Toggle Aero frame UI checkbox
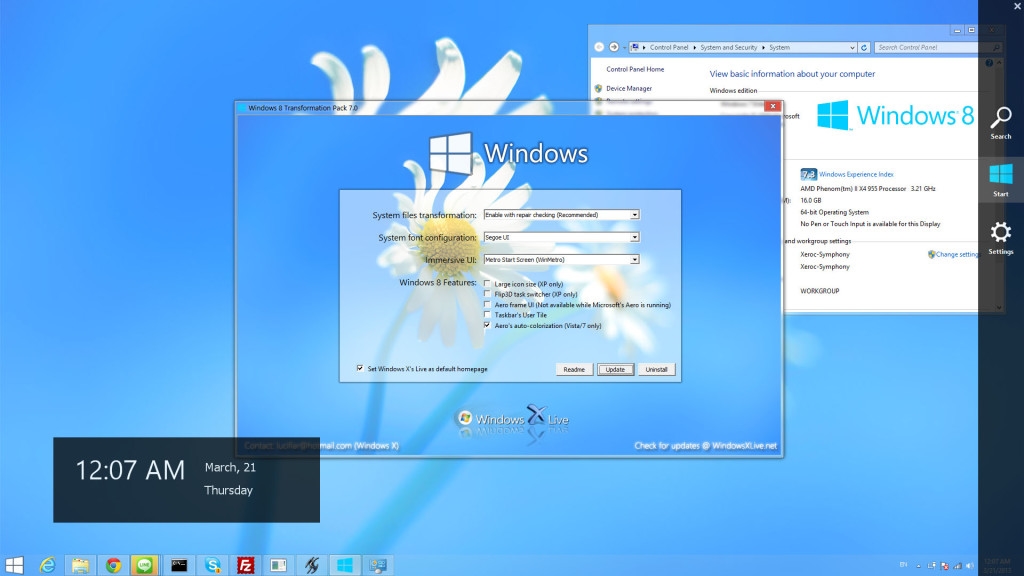 click(487, 304)
